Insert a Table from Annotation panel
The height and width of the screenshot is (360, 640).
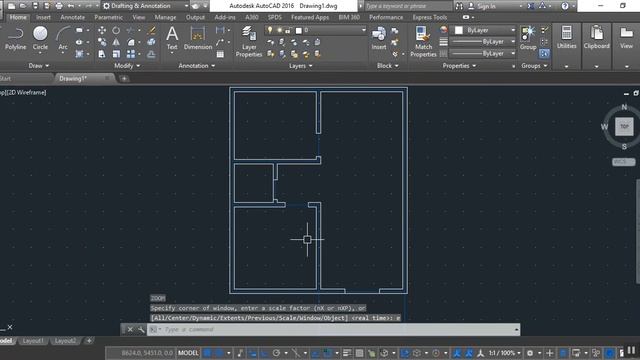point(220,54)
